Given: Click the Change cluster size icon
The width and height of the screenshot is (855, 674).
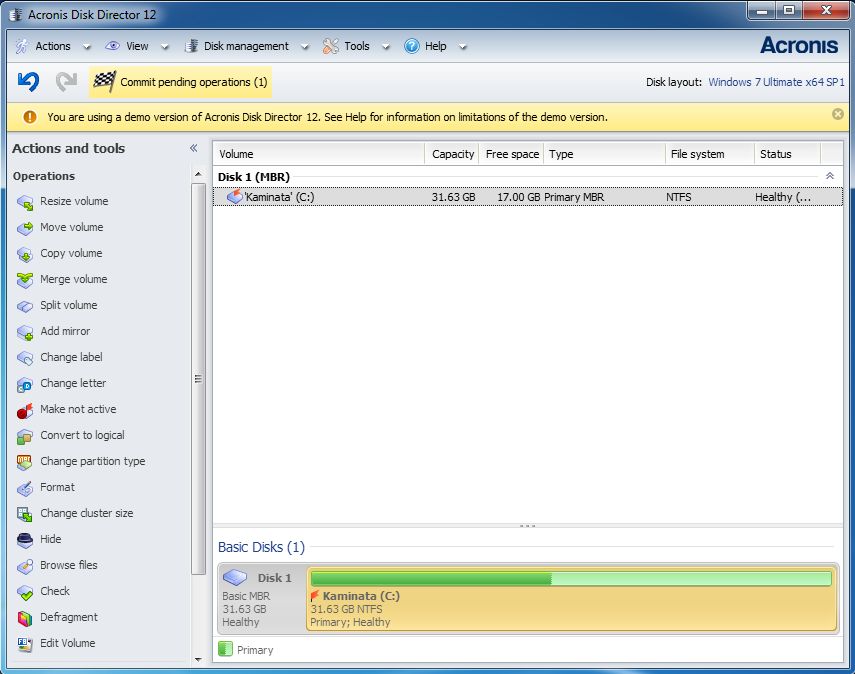Looking at the screenshot, I should point(25,514).
